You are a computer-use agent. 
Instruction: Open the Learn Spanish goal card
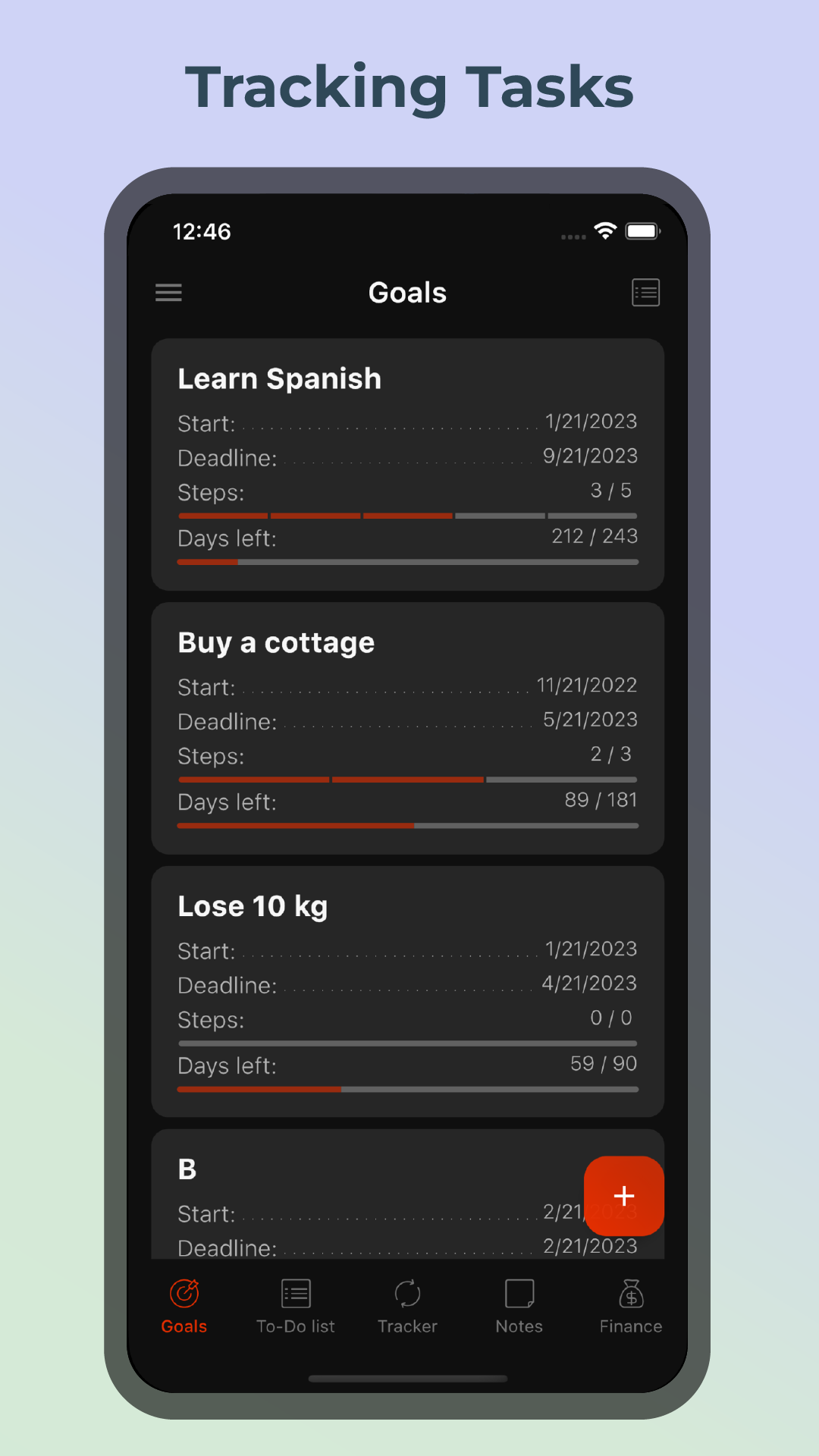(x=408, y=465)
